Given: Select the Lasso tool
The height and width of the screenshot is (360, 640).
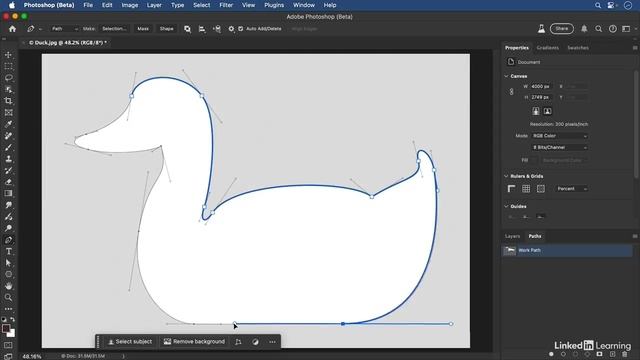Looking at the screenshot, I should click(8, 78).
